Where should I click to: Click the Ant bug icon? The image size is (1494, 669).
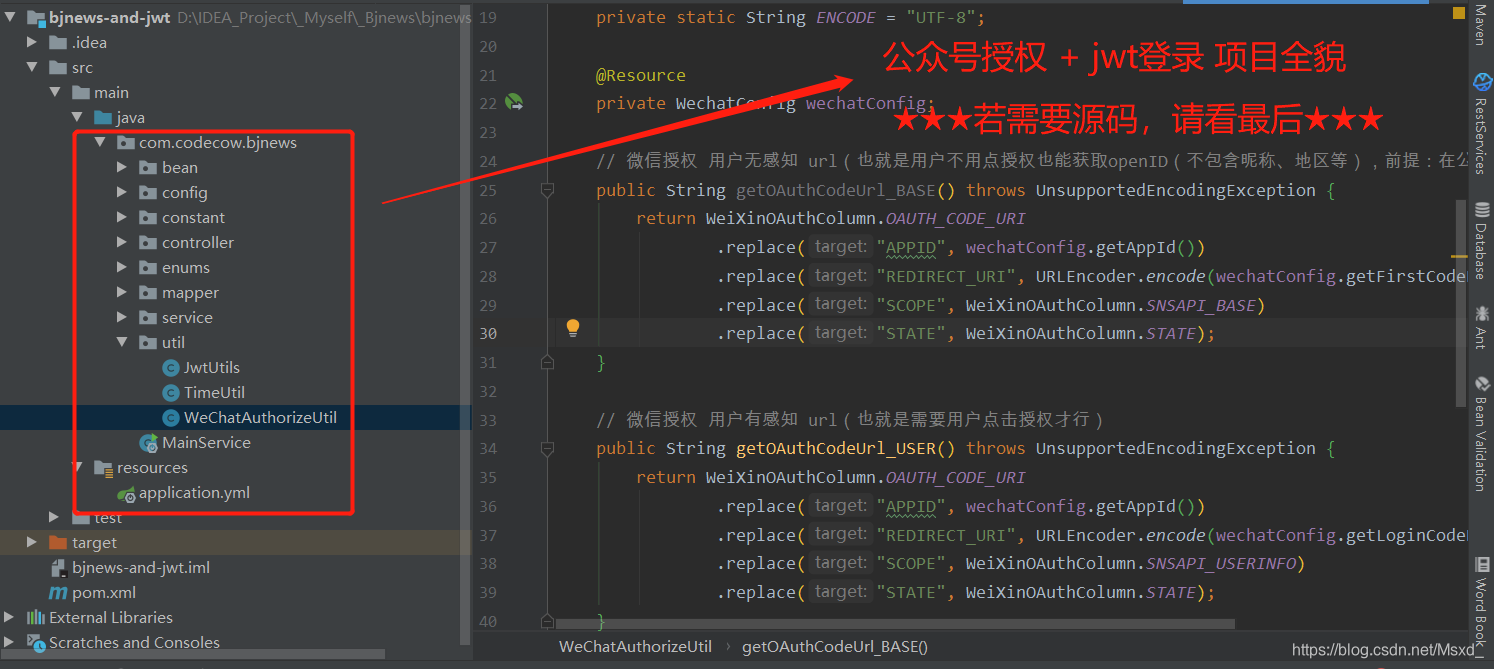(1481, 313)
